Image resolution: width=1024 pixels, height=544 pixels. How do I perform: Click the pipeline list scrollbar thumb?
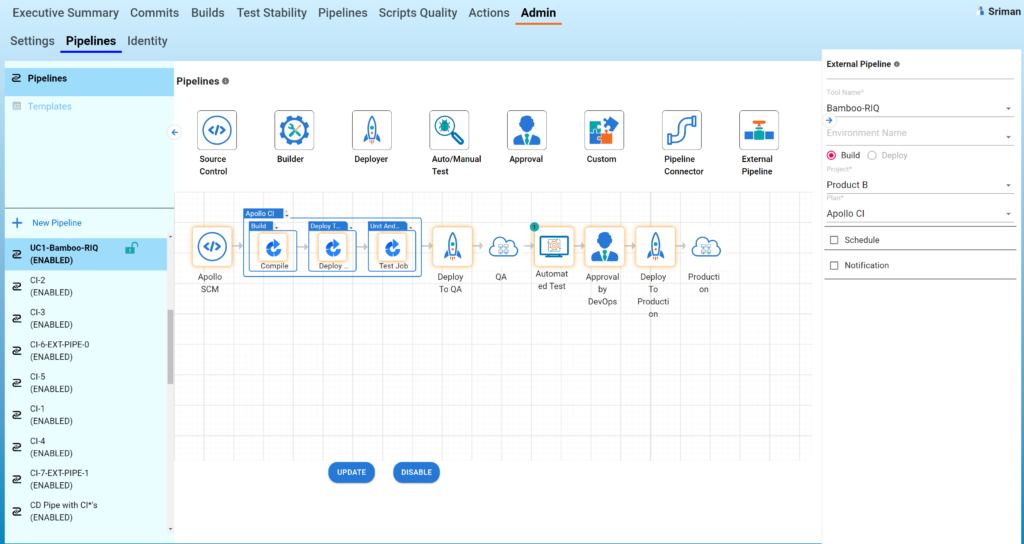click(x=170, y=347)
